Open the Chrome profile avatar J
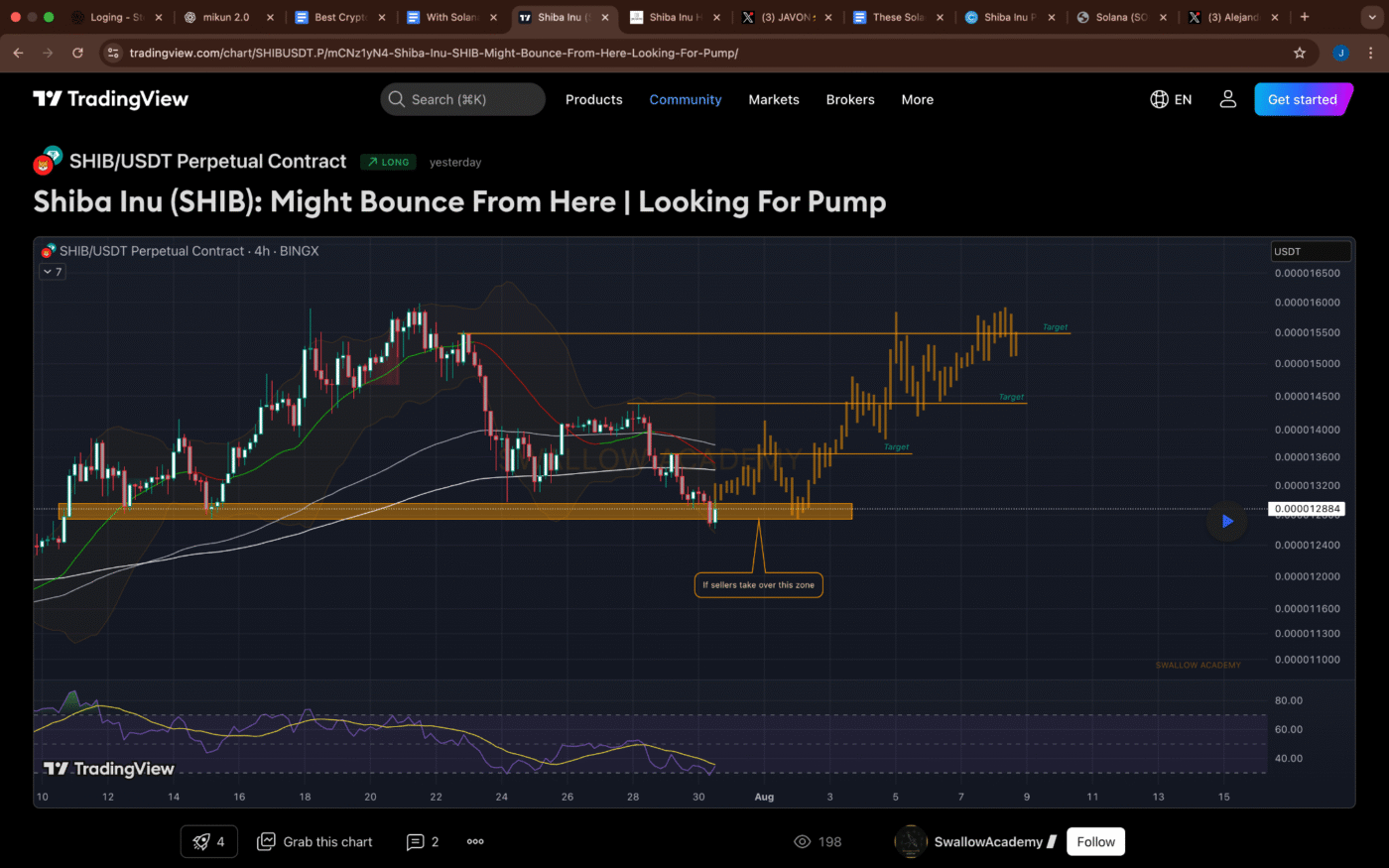The width and height of the screenshot is (1389, 868). coord(1340,53)
